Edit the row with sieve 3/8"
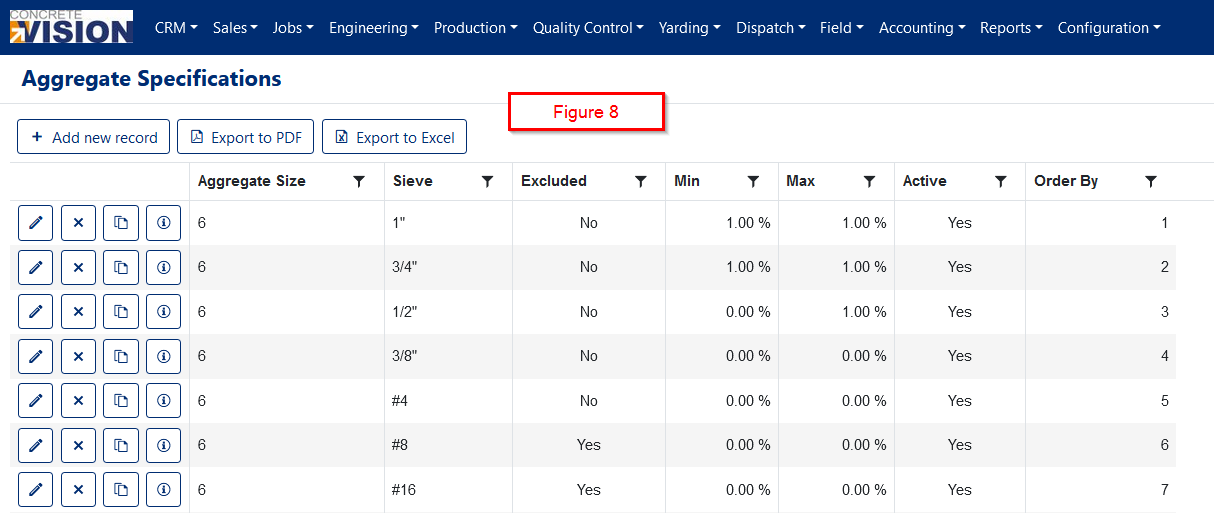This screenshot has width=1214, height=513. point(35,356)
